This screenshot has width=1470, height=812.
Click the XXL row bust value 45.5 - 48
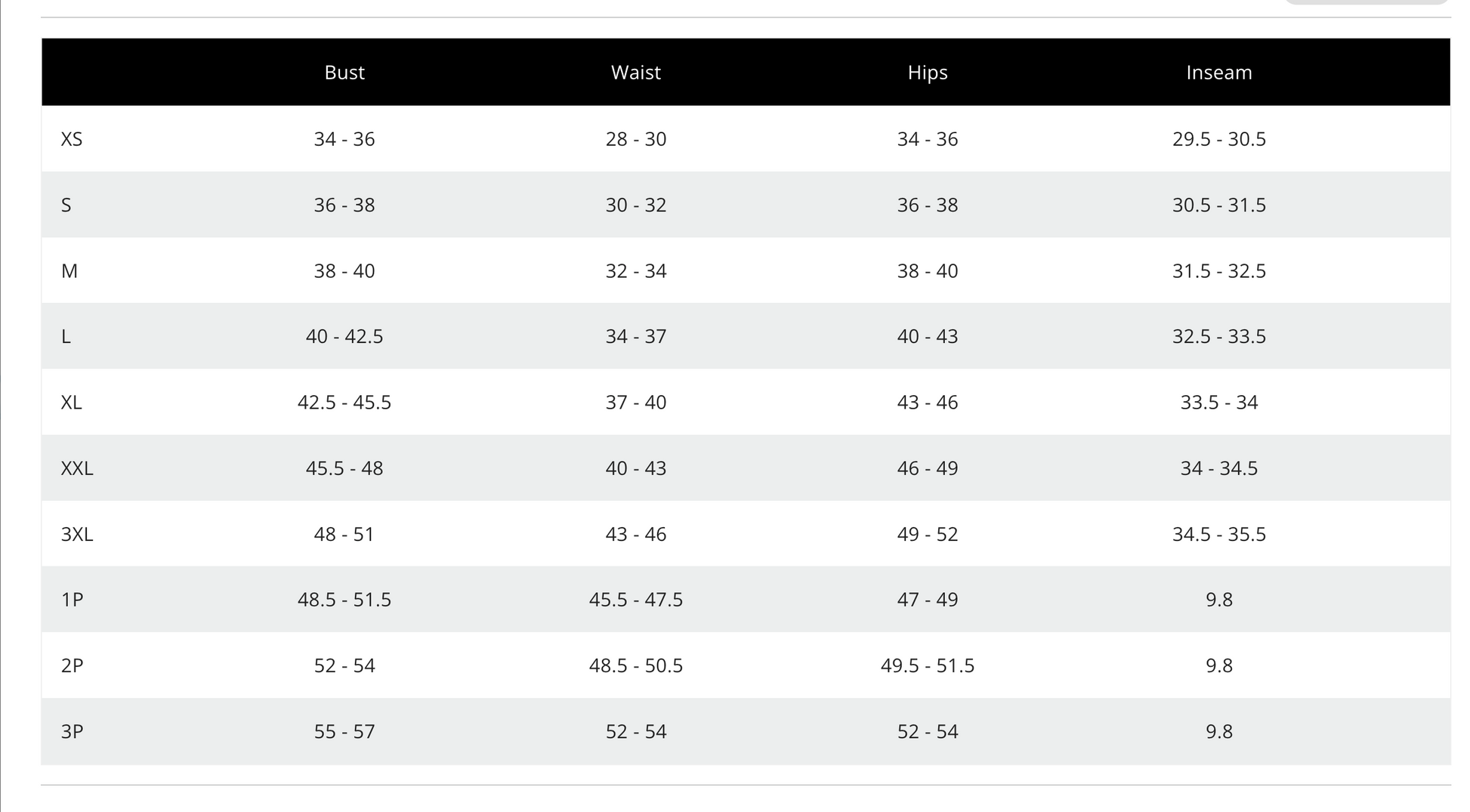344,468
